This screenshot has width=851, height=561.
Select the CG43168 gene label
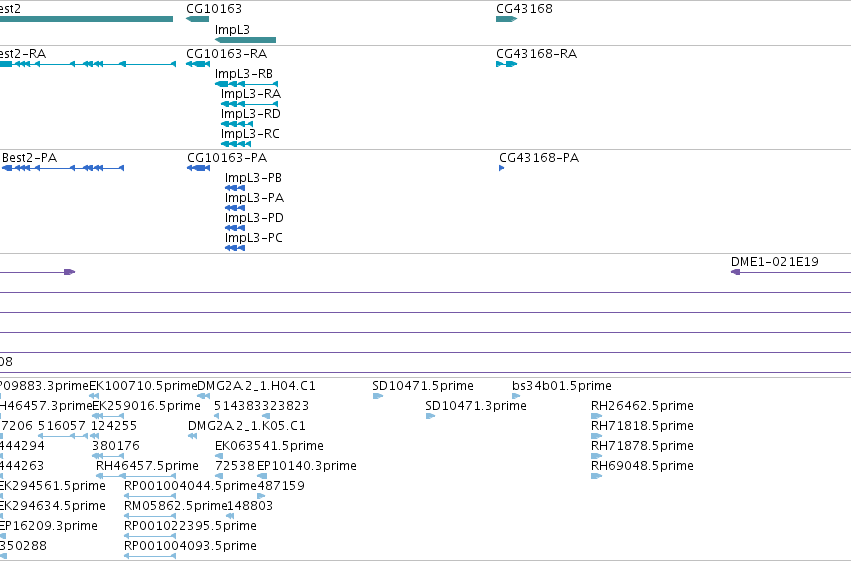(x=524, y=9)
